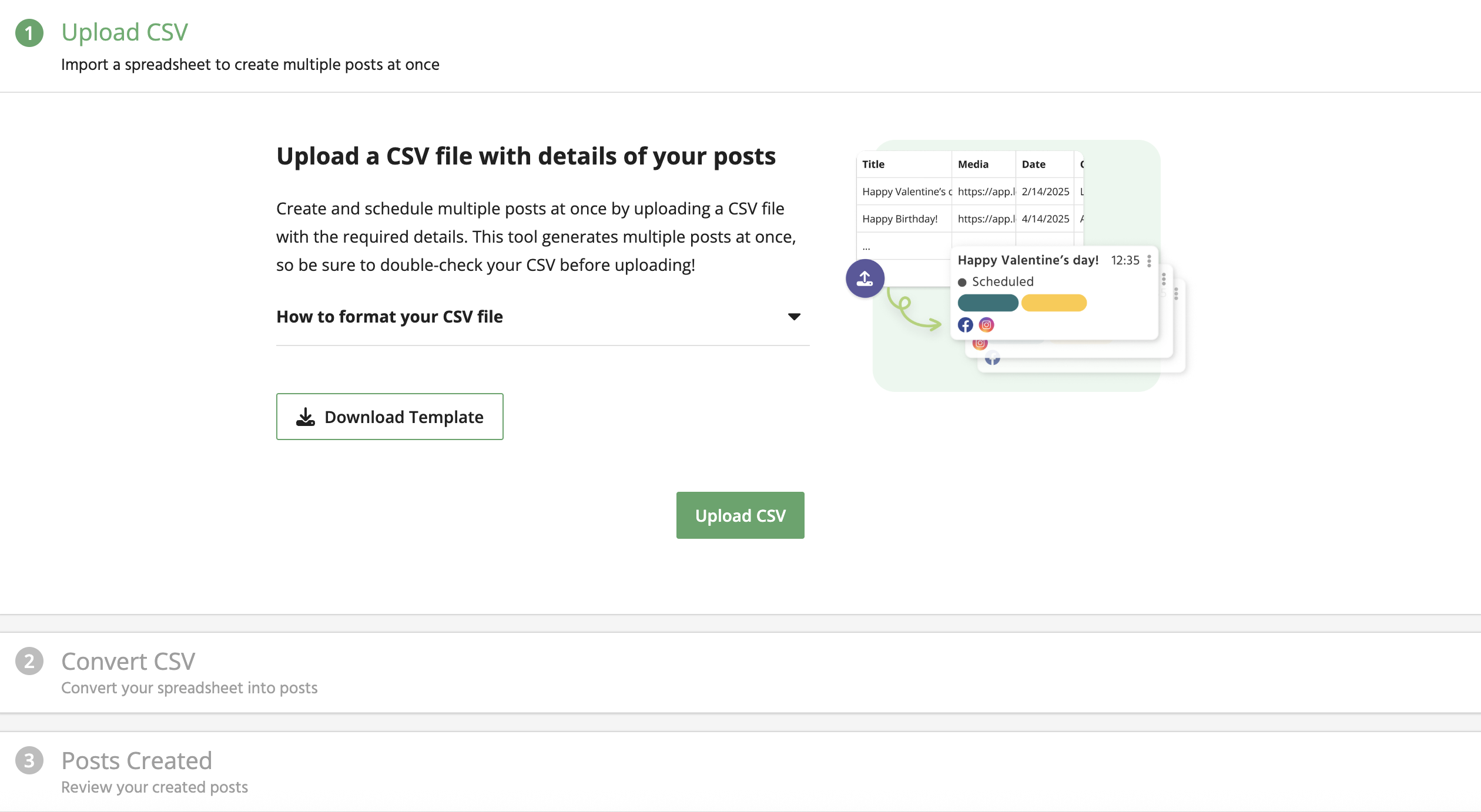Click the Facebook icon on the background card
This screenshot has height=812, width=1481.
[x=993, y=358]
